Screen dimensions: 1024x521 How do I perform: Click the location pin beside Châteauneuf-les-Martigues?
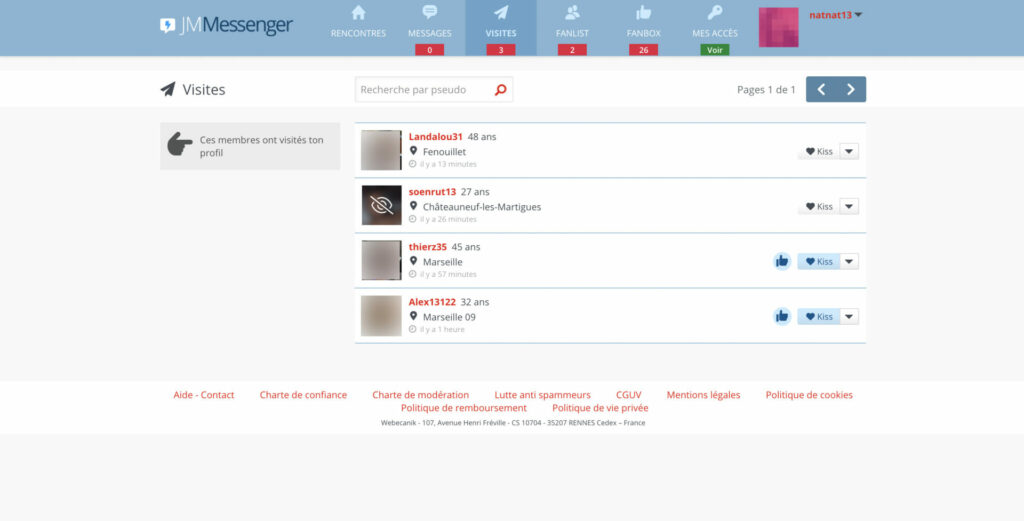tap(413, 206)
